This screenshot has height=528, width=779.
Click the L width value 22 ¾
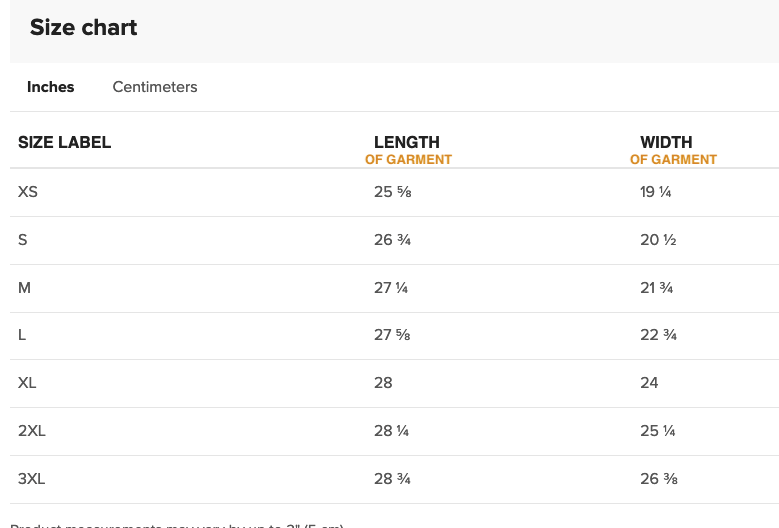[x=658, y=335]
